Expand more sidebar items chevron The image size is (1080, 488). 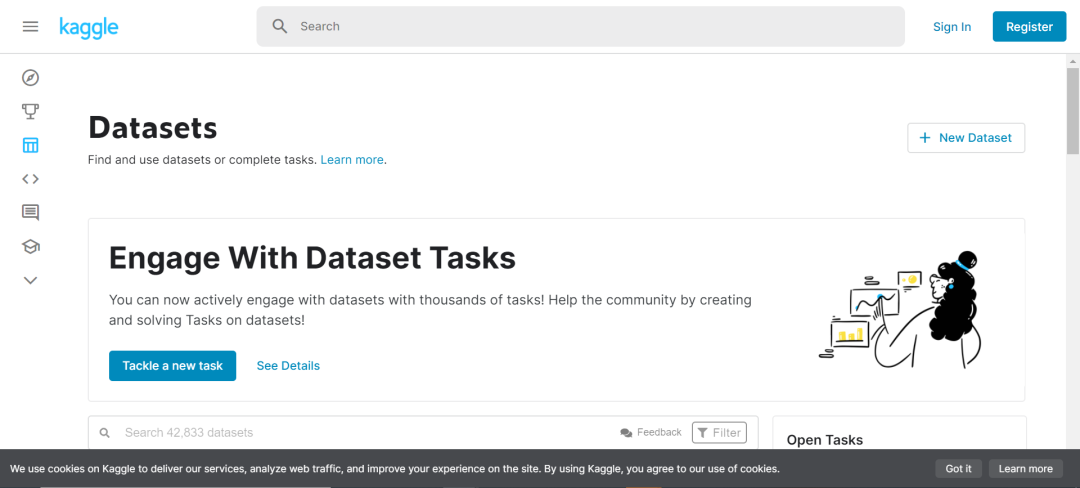click(30, 280)
